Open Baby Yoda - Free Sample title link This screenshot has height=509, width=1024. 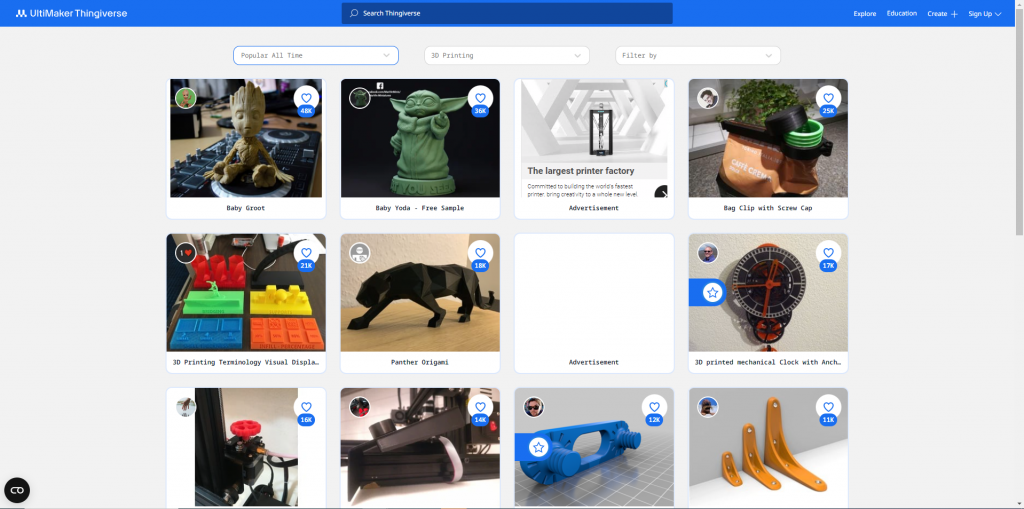(x=420, y=208)
